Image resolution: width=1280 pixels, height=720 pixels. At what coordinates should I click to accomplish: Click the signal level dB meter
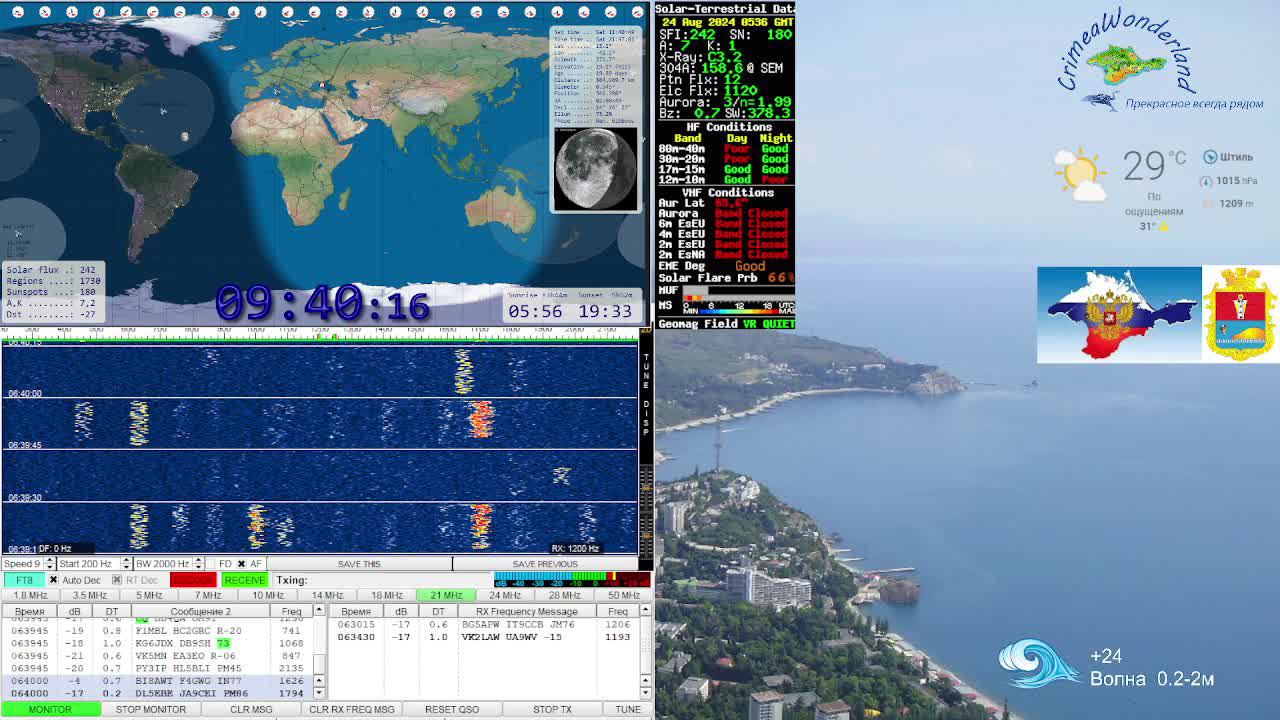point(572,579)
